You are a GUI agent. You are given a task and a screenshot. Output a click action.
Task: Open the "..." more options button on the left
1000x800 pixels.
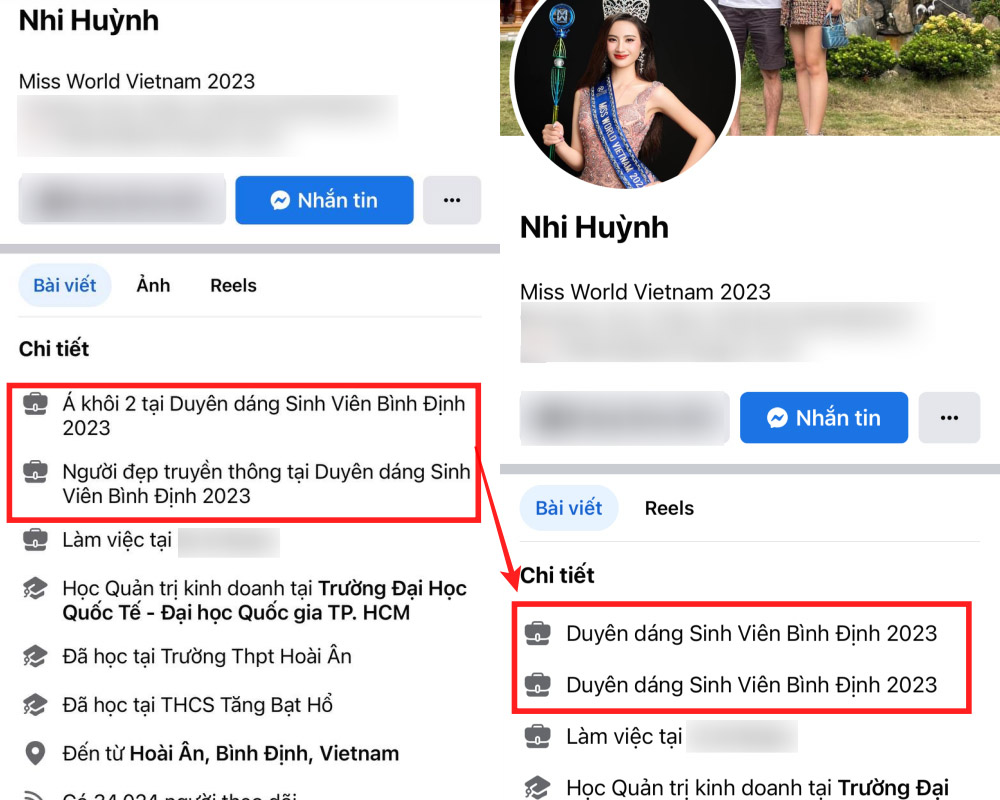[x=451, y=199]
